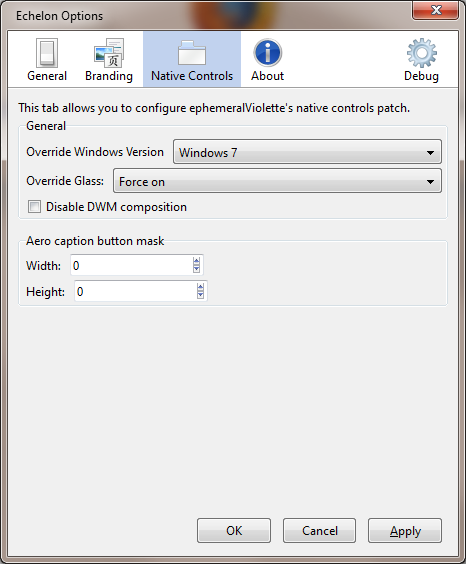Select the Native Controls folder icon
The image size is (466, 564).
pos(192,53)
